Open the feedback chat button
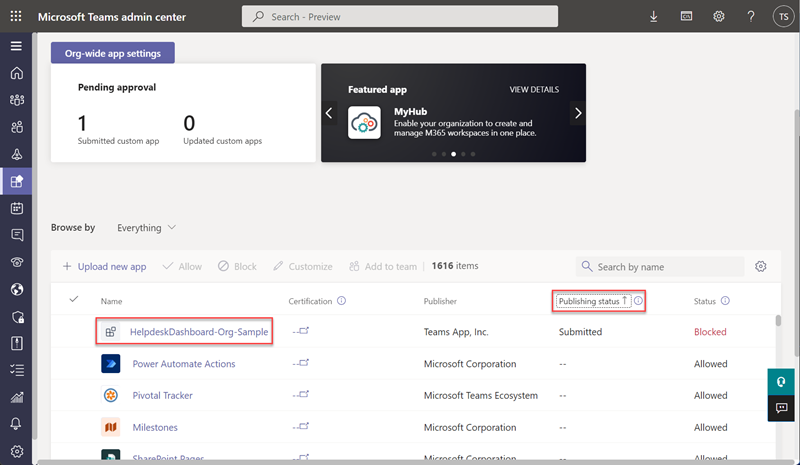Viewport: 800px width, 465px height. click(781, 408)
